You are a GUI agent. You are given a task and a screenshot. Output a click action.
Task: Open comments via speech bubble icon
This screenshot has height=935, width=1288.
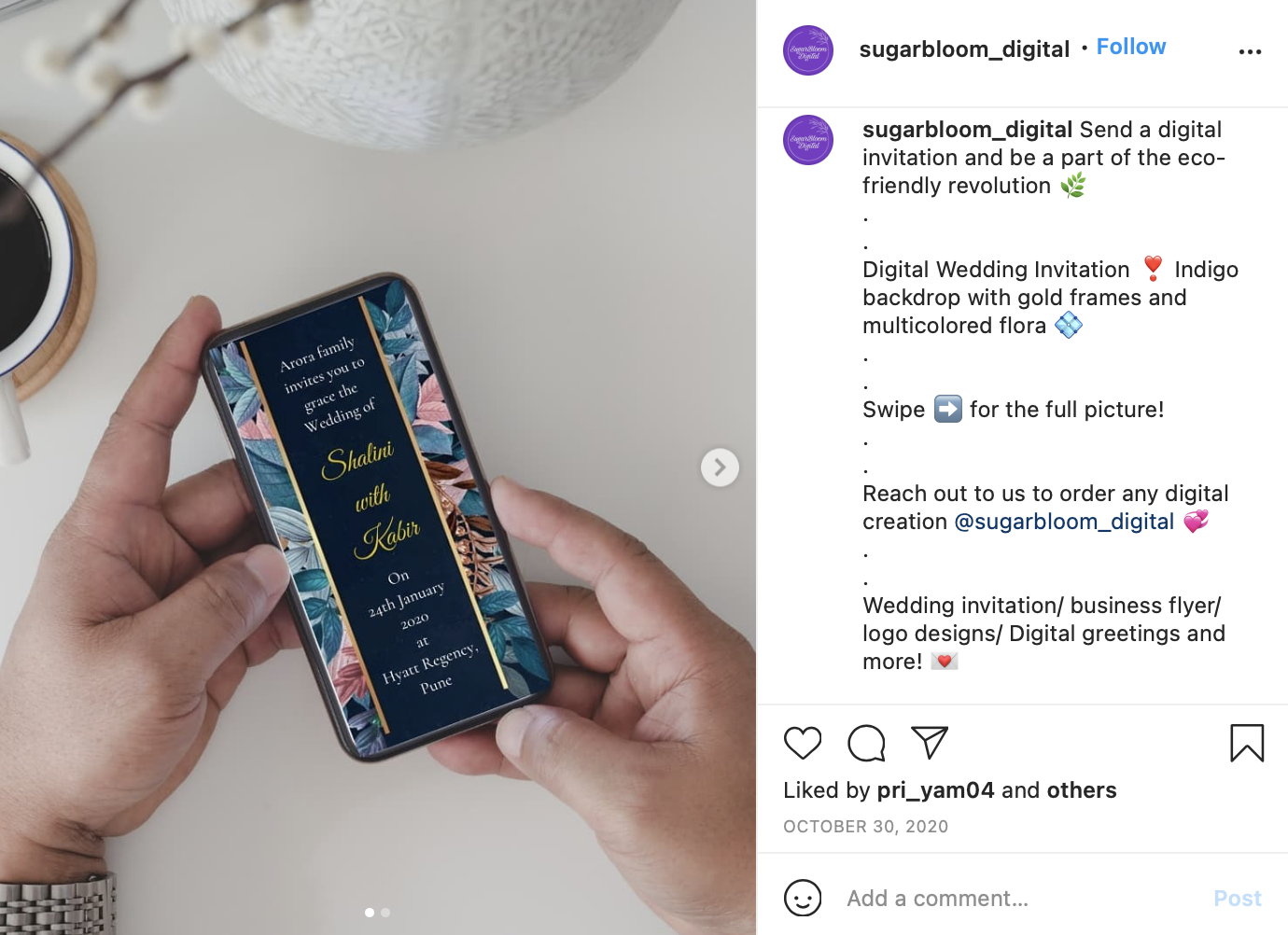point(866,743)
